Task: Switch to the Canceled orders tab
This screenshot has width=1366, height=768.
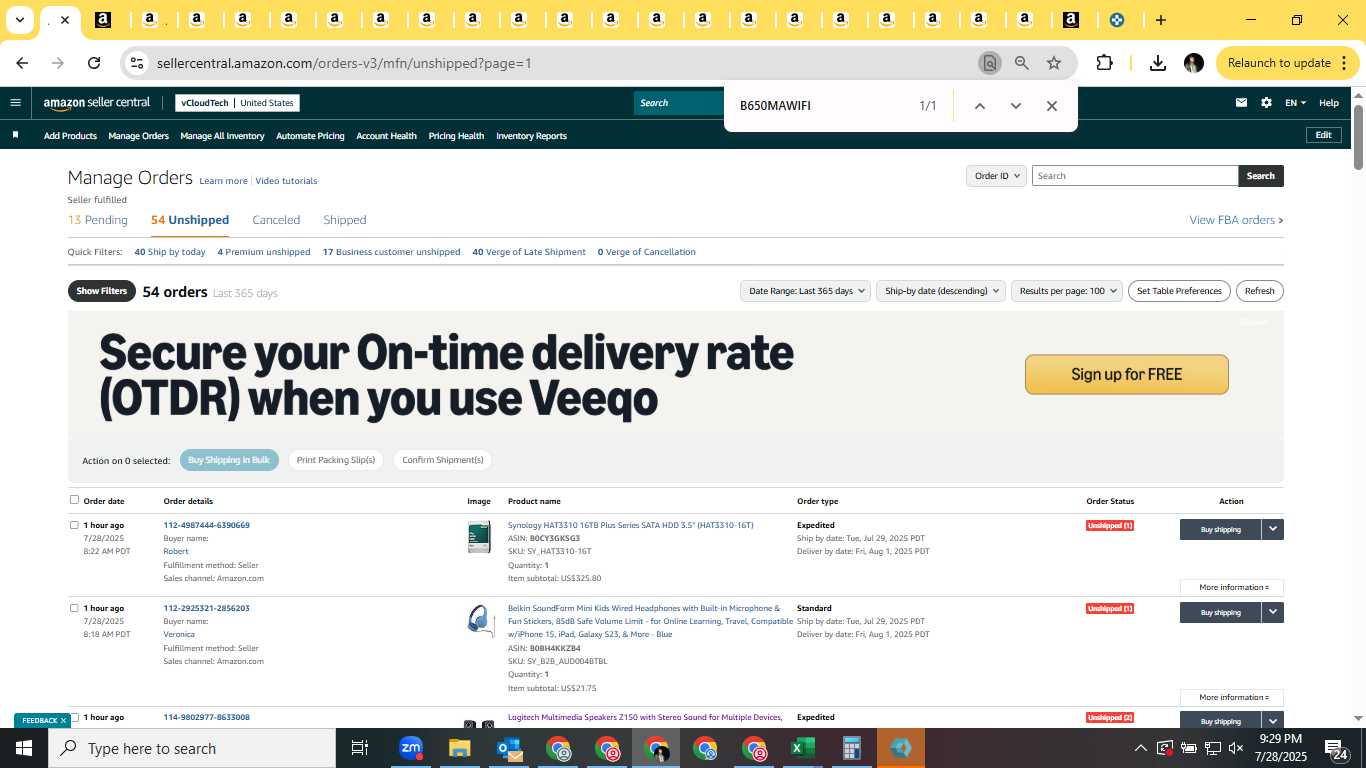Action: pyautogui.click(x=276, y=220)
